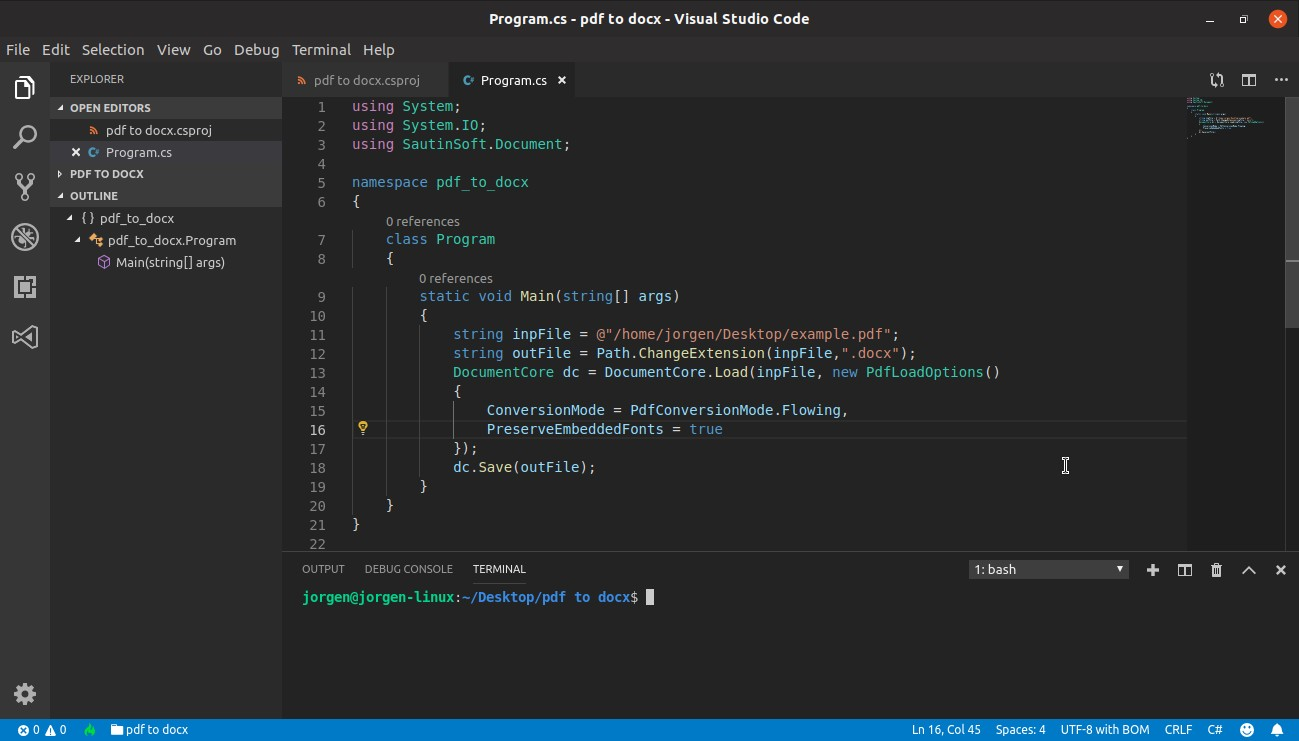Screen dimensions: 1299x741
Task: Select the Terminal panel tab
Action: click(499, 569)
